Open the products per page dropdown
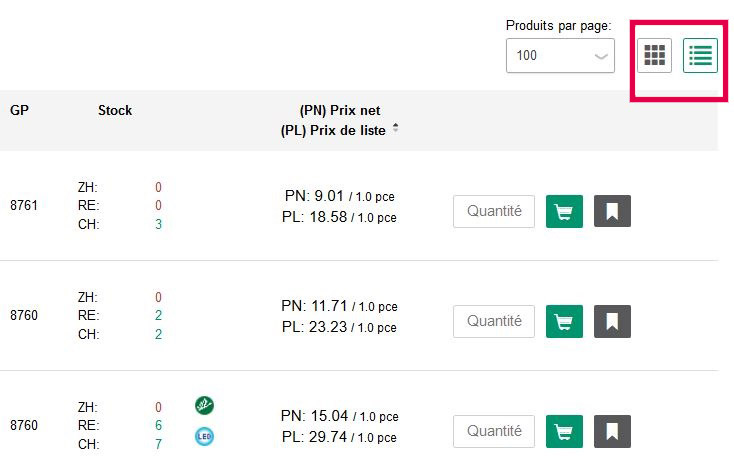Screen dimensions: 734x472 point(560,56)
